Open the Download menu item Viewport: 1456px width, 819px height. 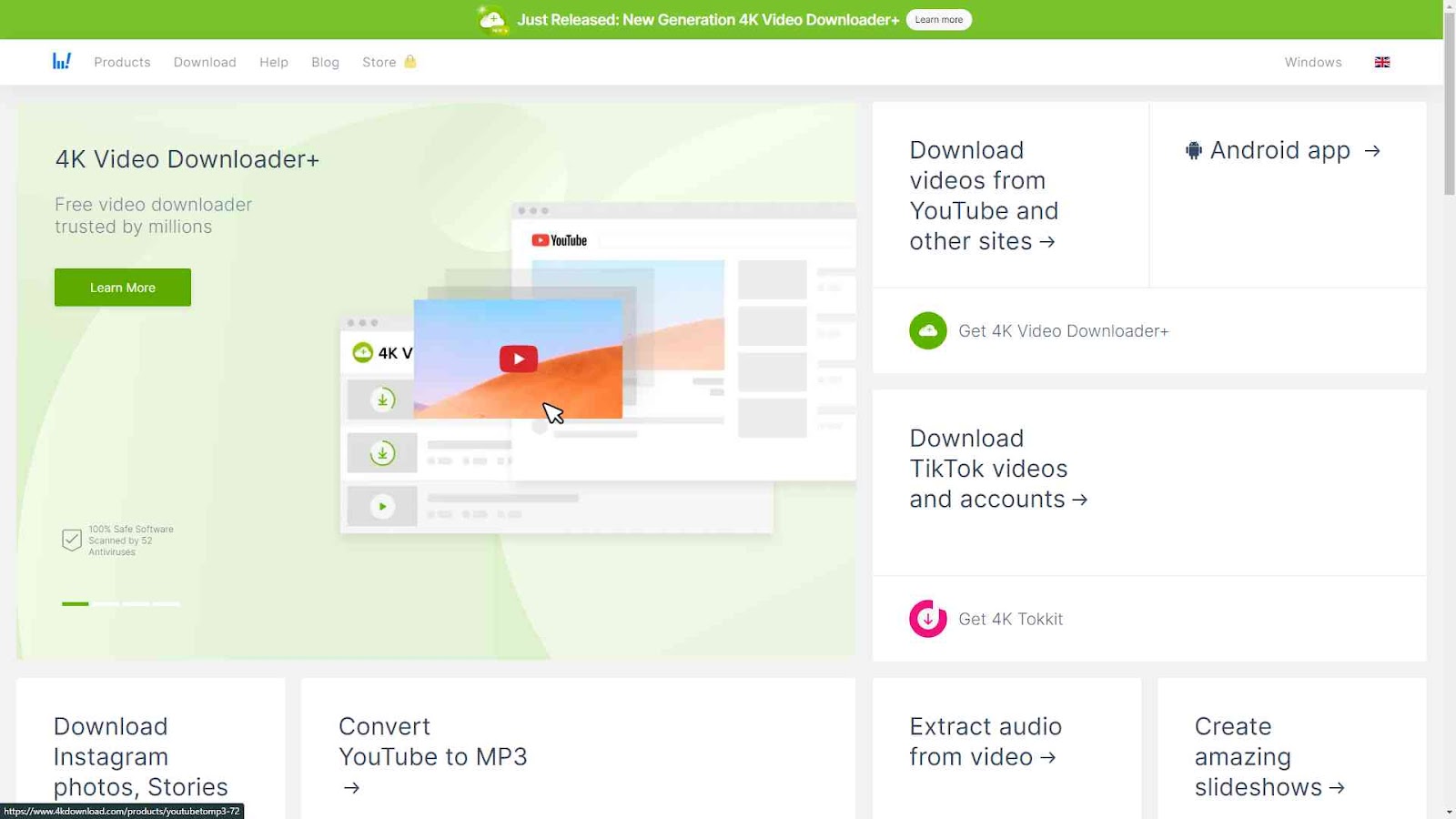[x=205, y=62]
